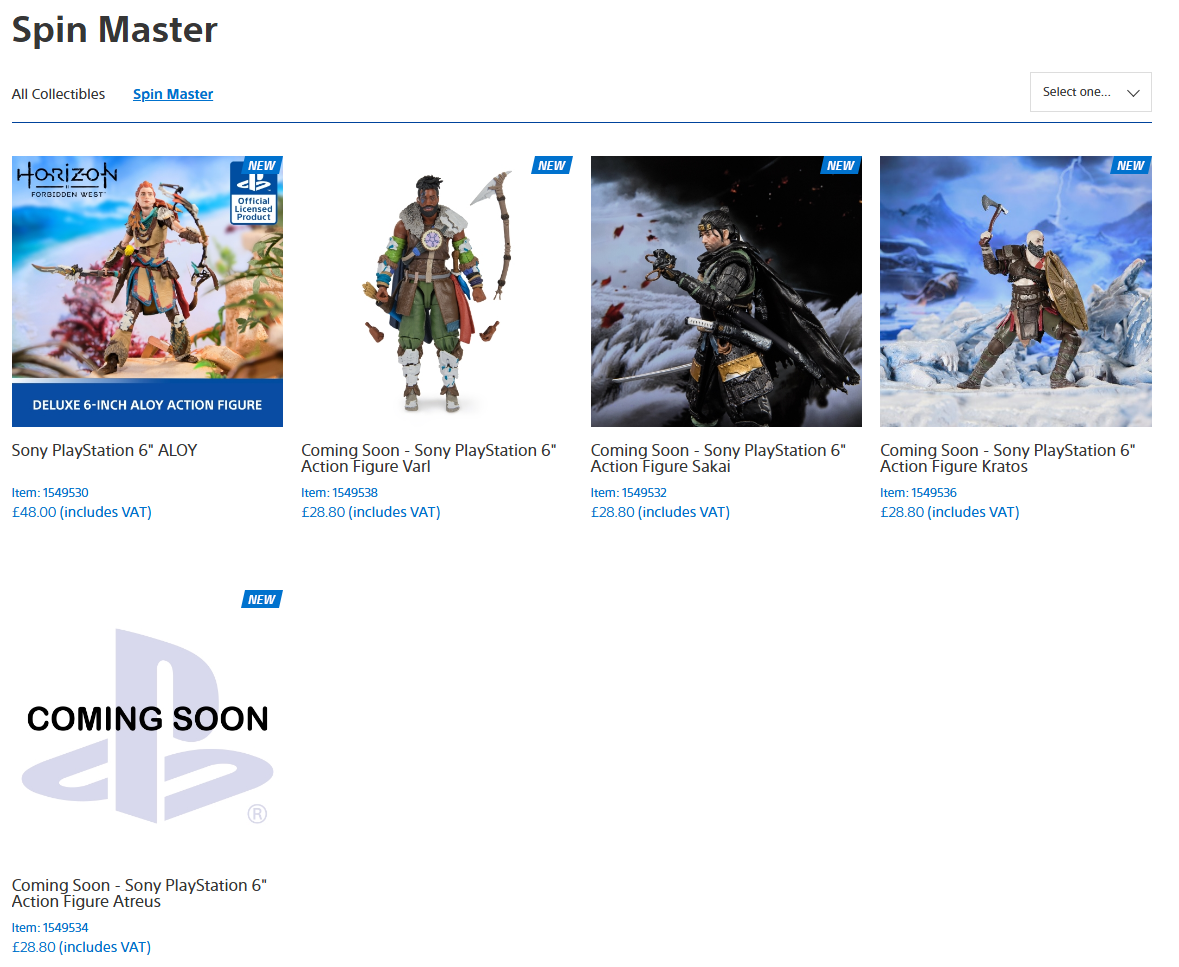Viewport: 1179px width, 967px height.
Task: View the Sakai action figure image
Action: 726,291
